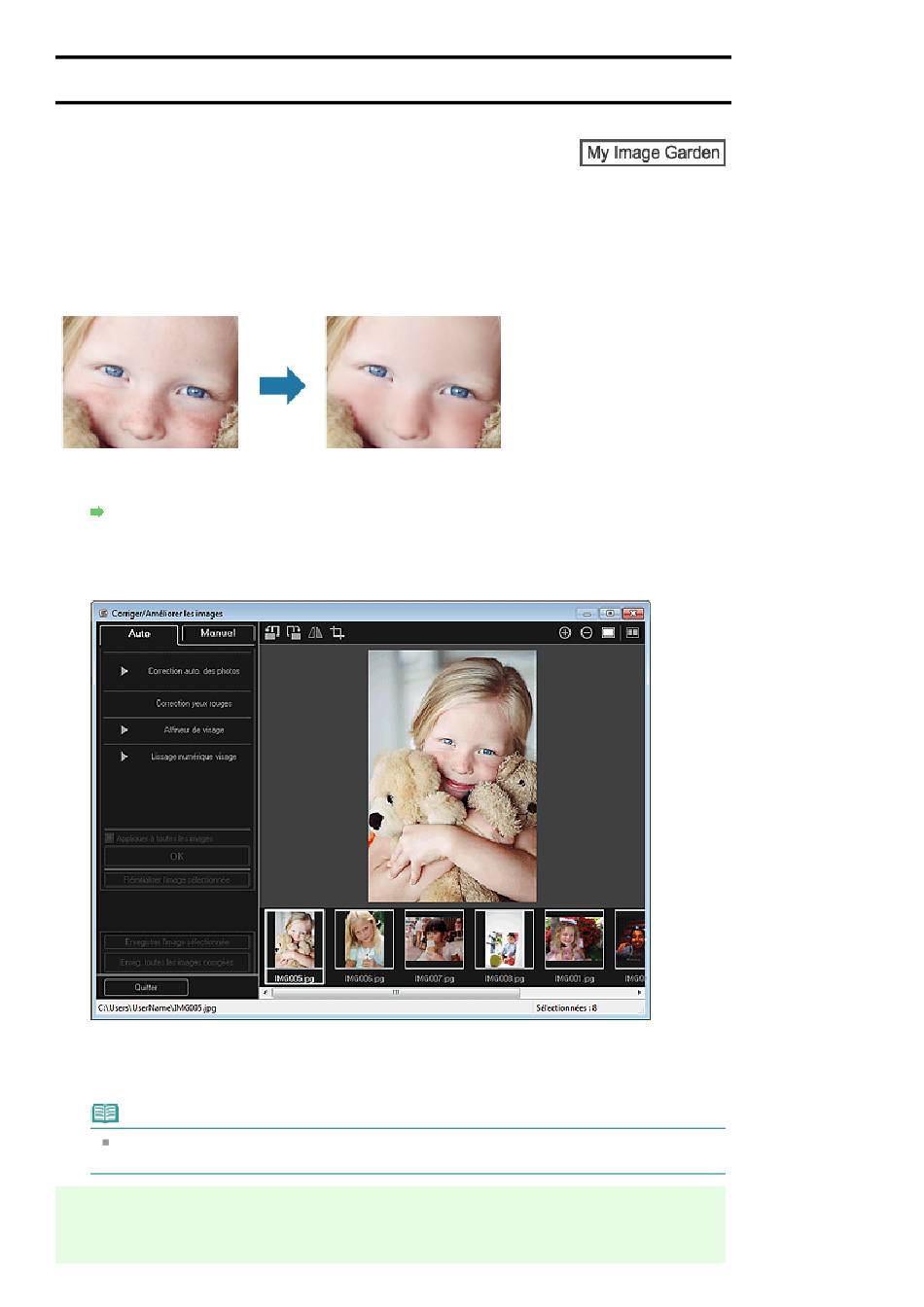Open the side-by-side comparison view

tap(632, 633)
